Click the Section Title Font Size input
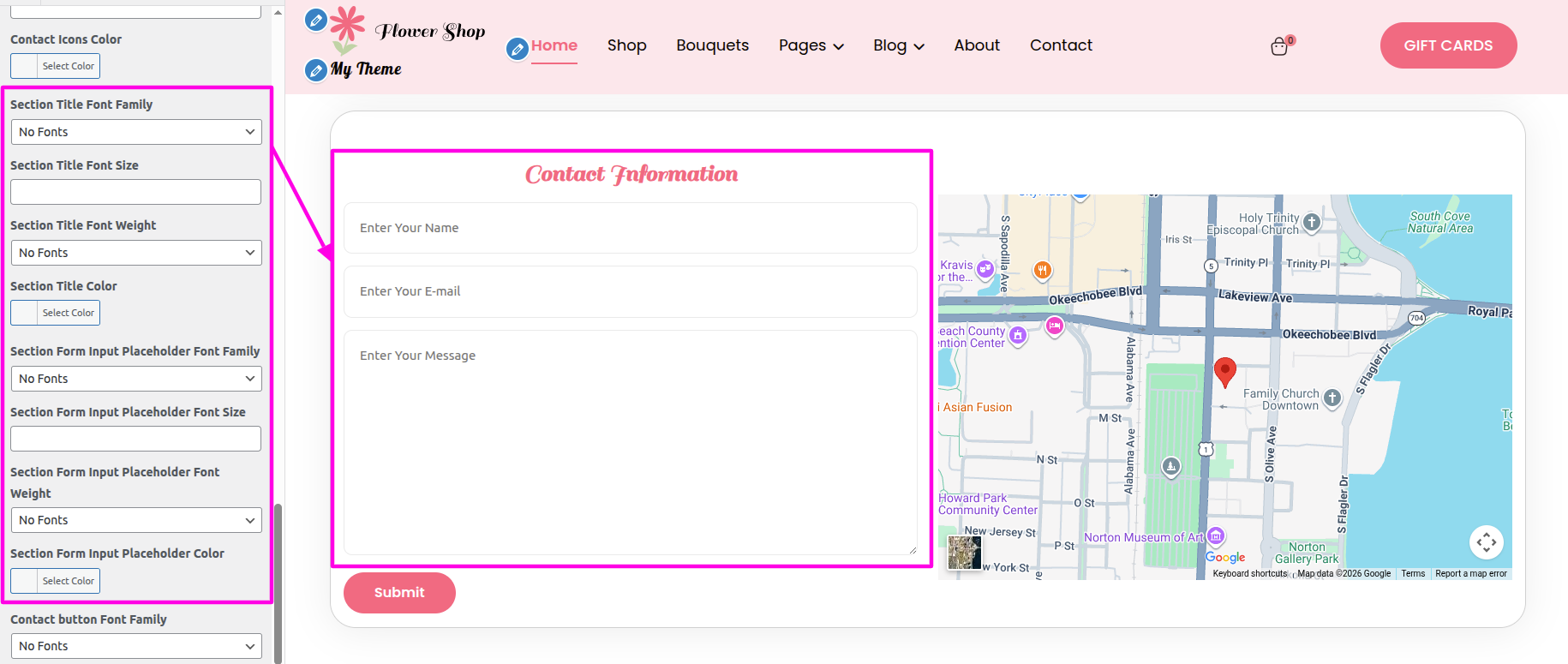This screenshot has height=664, width=1568. [136, 192]
